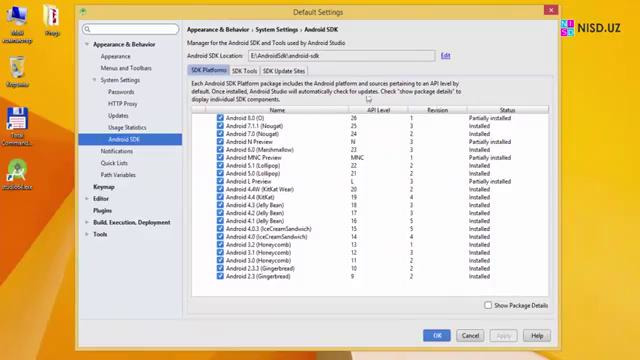Open the Usage Statistics settings page
640x360 pixels.
127,127
